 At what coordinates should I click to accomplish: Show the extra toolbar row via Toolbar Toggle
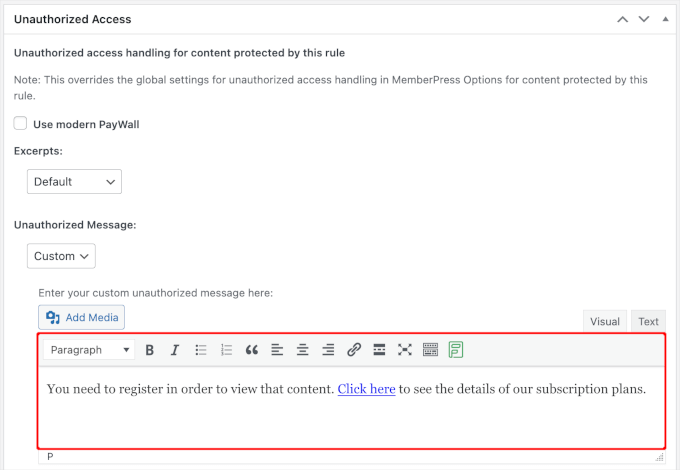[x=430, y=350]
